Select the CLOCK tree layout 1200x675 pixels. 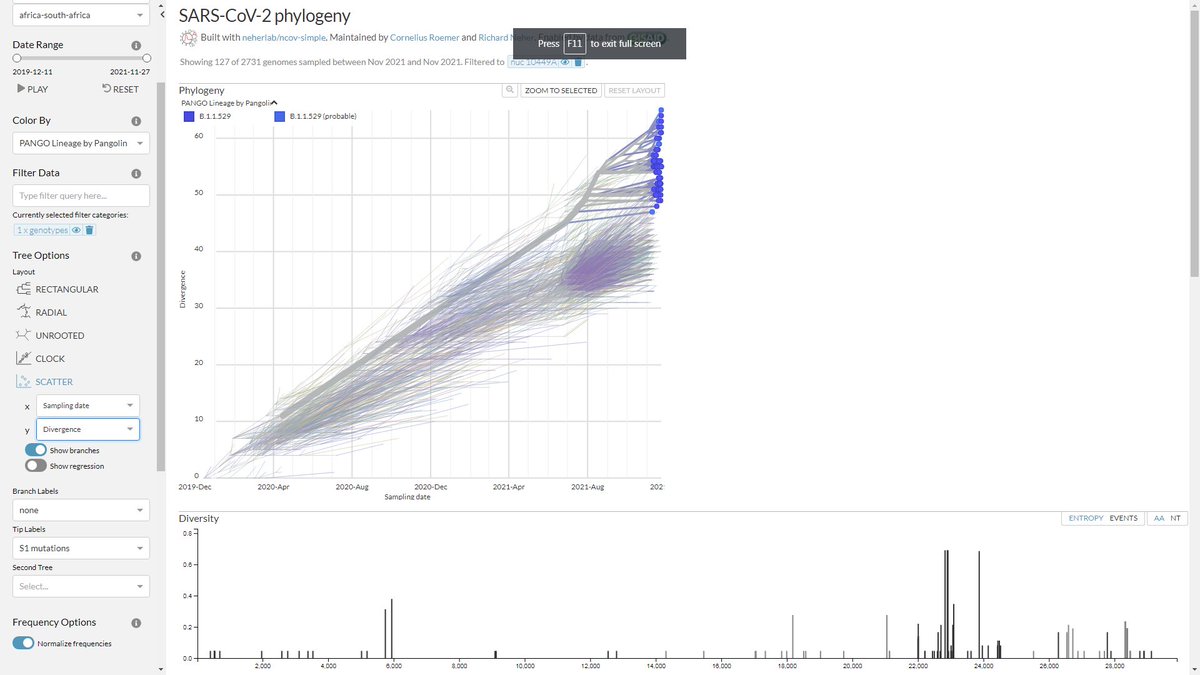(40, 358)
